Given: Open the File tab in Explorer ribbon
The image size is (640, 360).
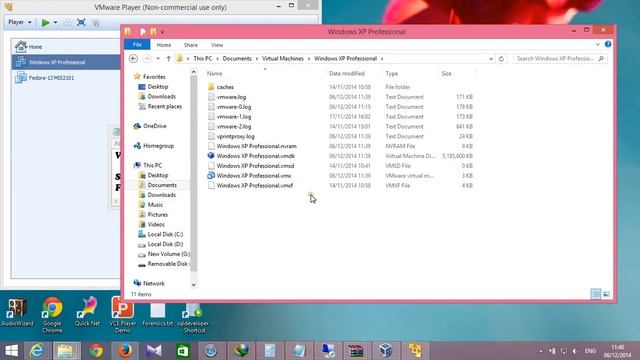Looking at the screenshot, I should click(137, 44).
